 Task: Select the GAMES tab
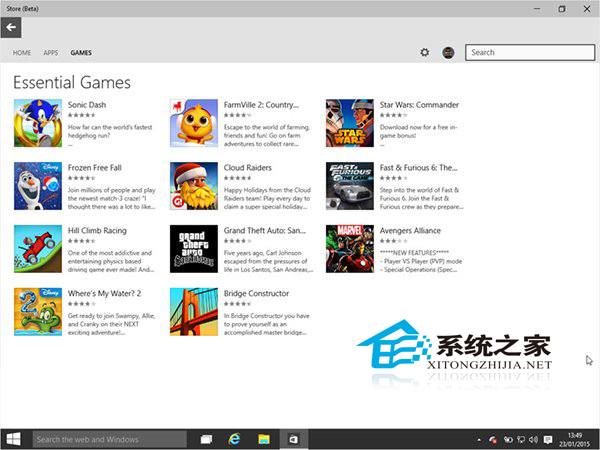point(81,53)
